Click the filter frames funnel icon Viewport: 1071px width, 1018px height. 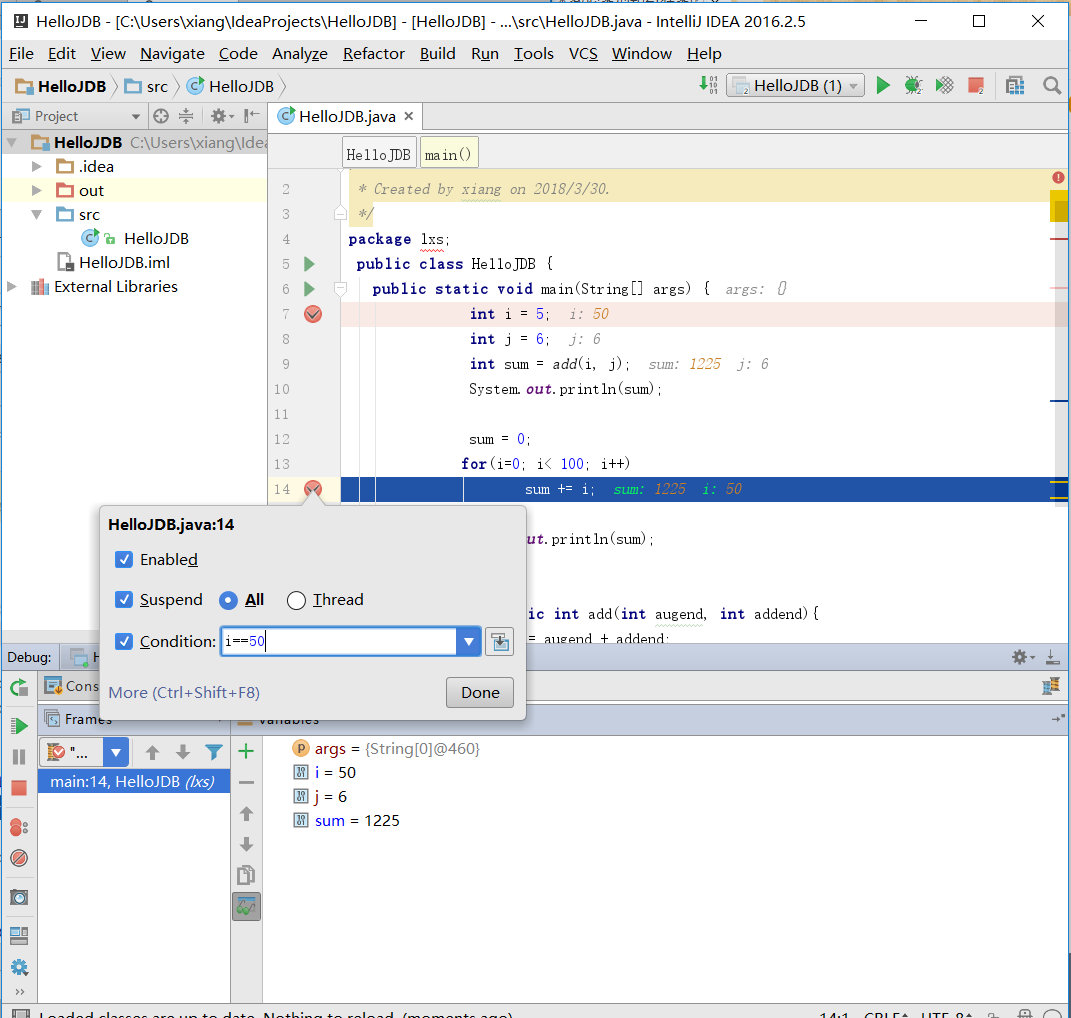click(214, 752)
